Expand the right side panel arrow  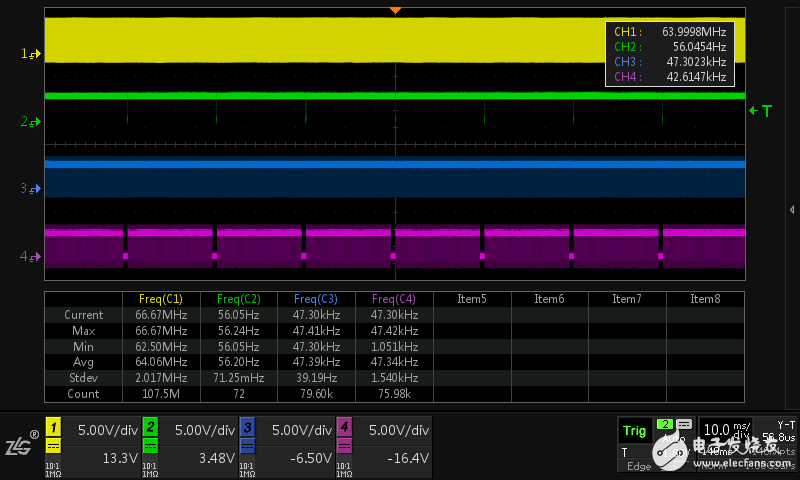coord(792,209)
